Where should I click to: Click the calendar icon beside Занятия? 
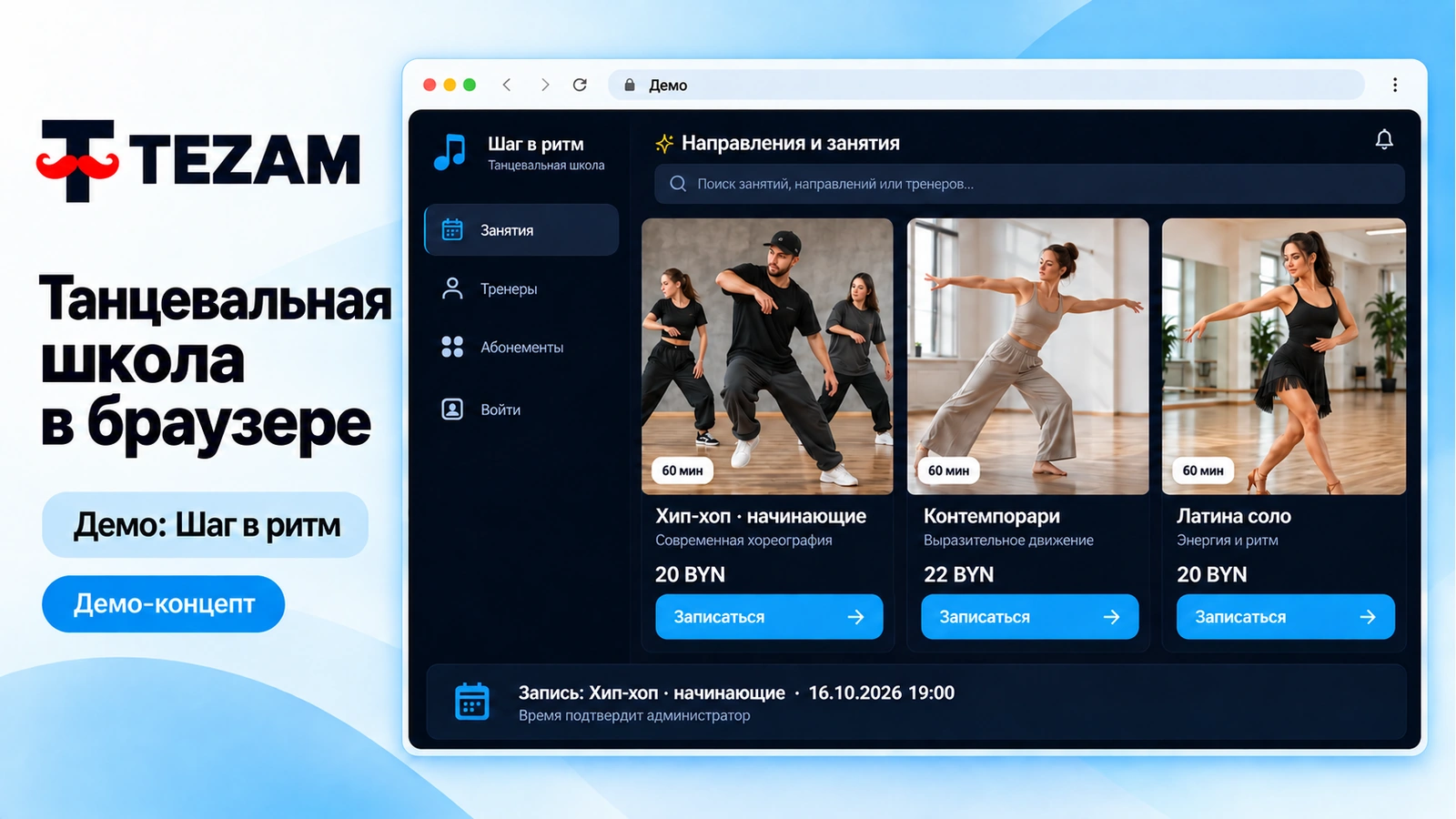452,229
